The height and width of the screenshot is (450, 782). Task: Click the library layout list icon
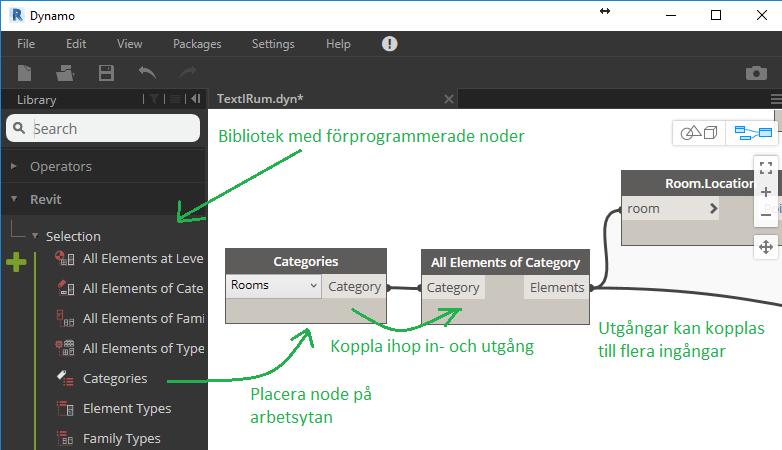[x=175, y=99]
